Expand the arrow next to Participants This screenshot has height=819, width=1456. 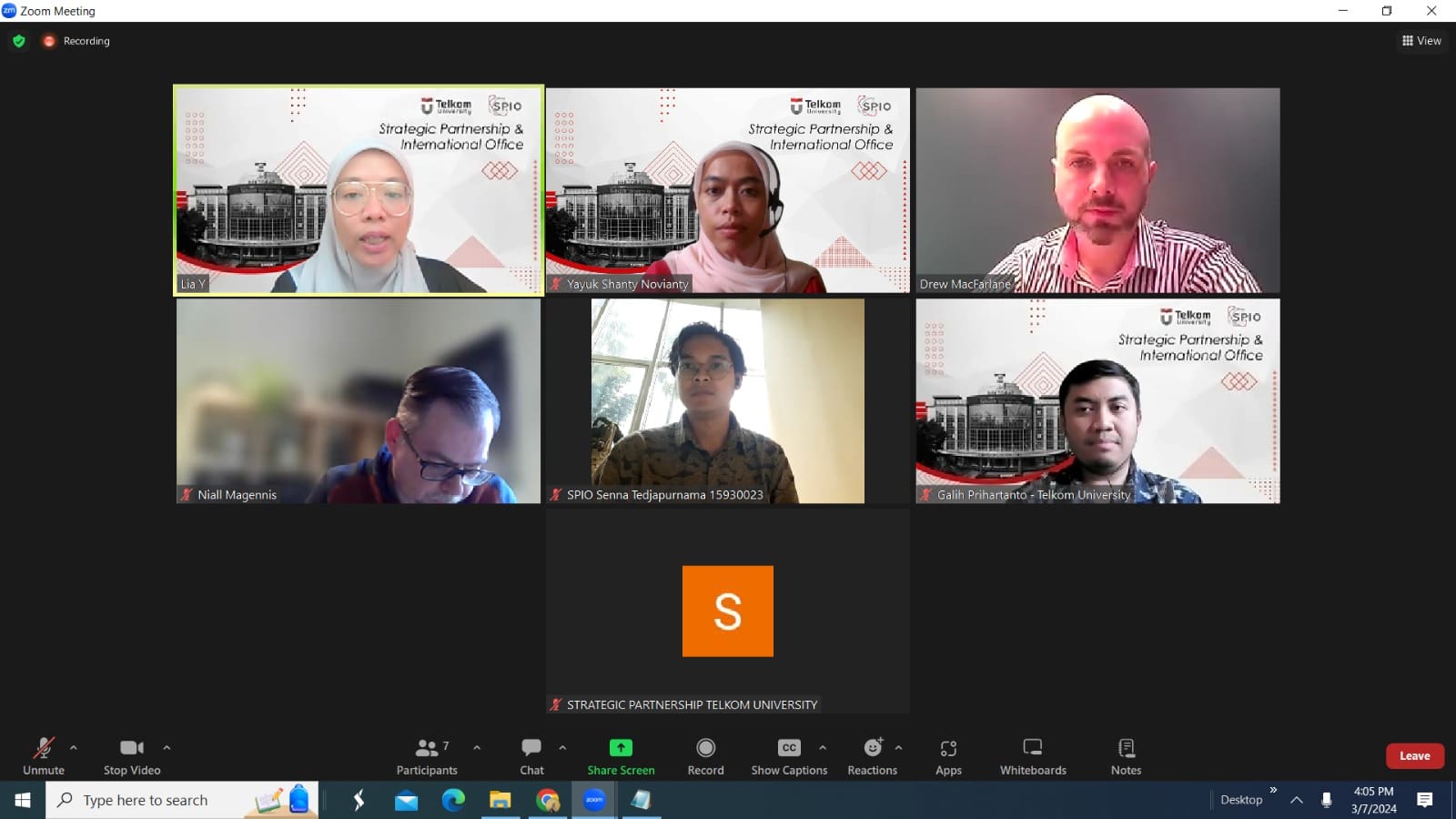(x=477, y=748)
